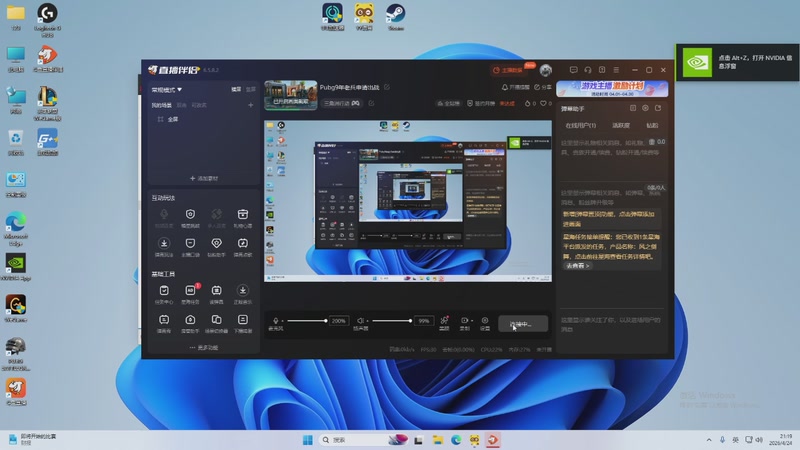
Task: Click the circular download icon under 基础工具
Action: click(243, 290)
